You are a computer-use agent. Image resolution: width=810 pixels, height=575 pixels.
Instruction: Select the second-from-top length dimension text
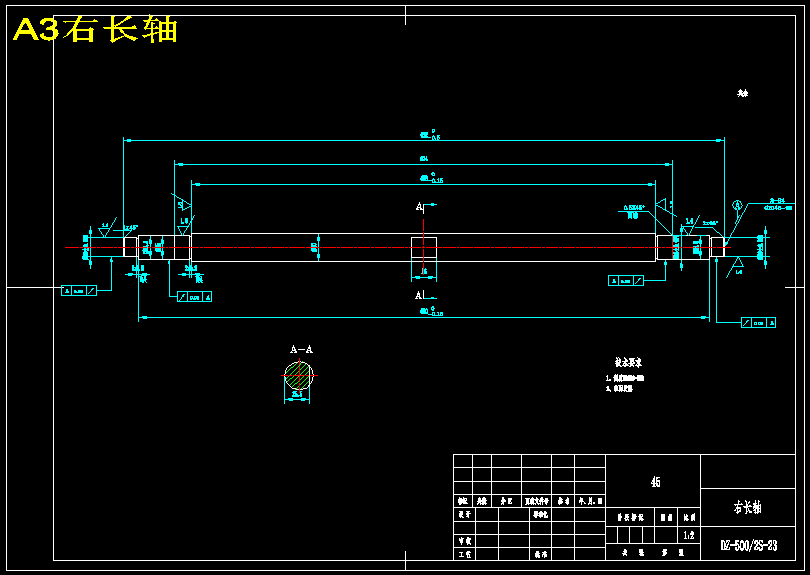pyautogui.click(x=424, y=159)
